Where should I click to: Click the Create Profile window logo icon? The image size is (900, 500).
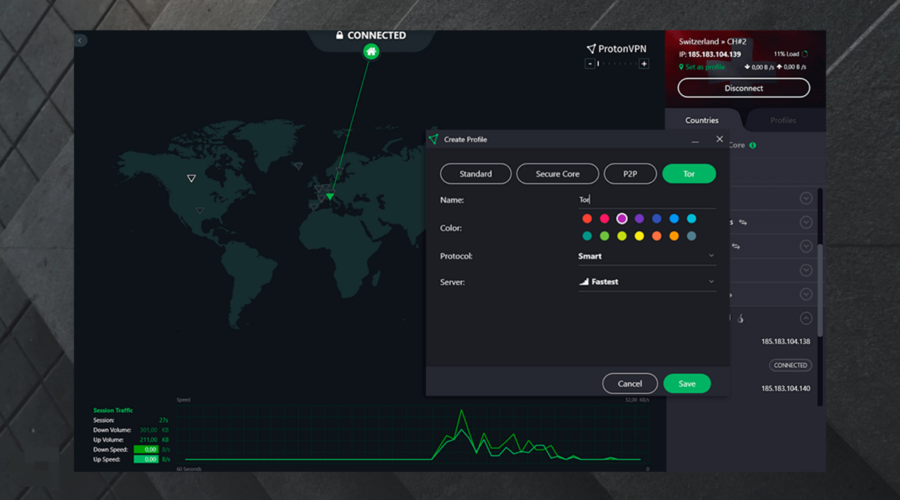(433, 139)
